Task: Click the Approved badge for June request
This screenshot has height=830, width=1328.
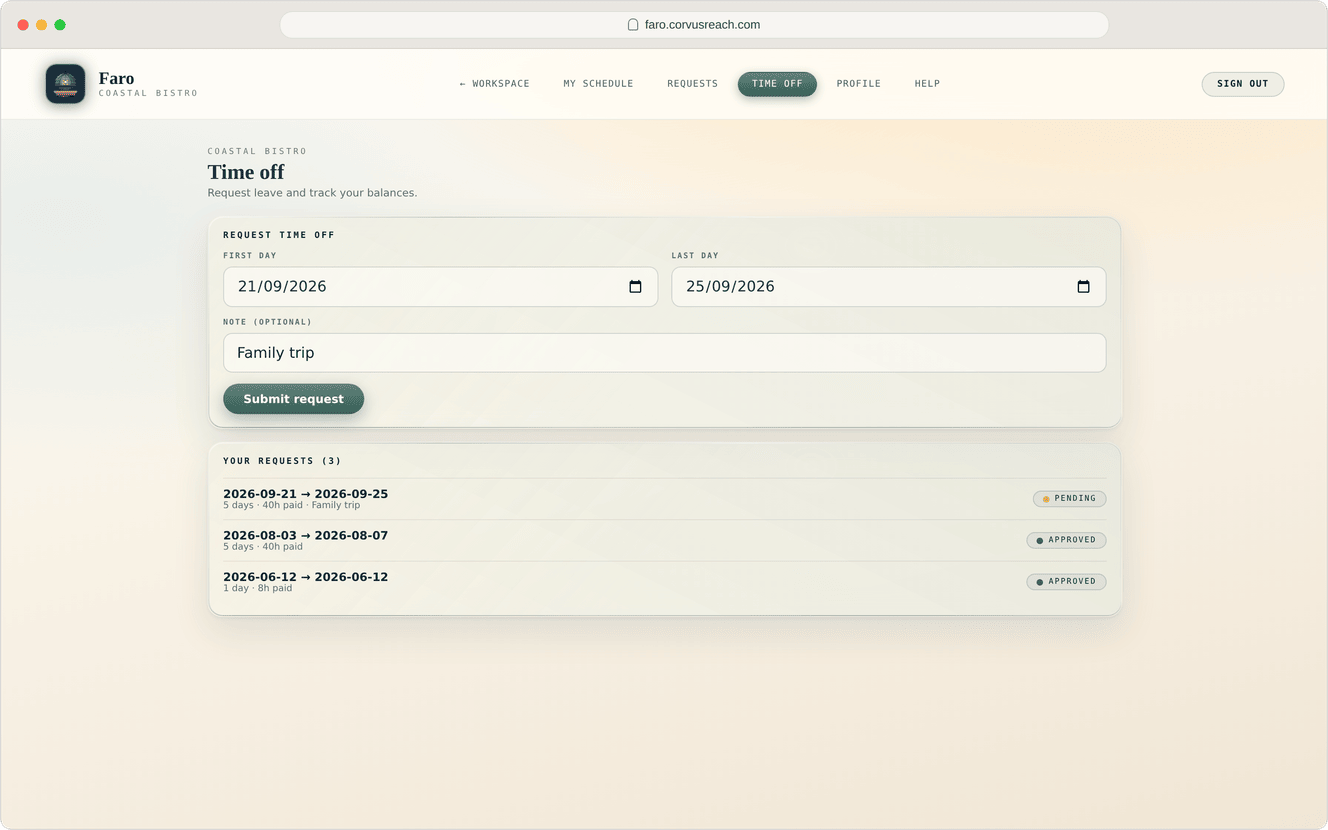Action: pyautogui.click(x=1066, y=582)
